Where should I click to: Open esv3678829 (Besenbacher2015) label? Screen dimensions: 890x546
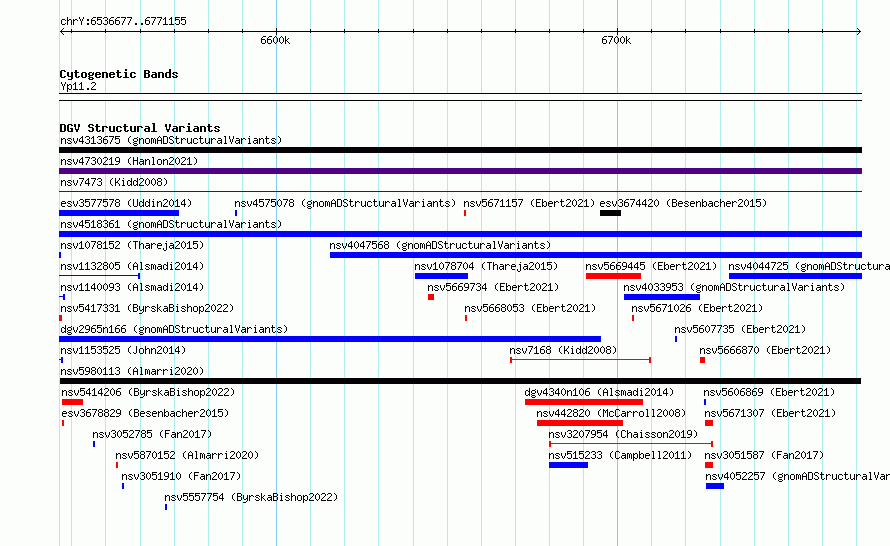pos(145,413)
